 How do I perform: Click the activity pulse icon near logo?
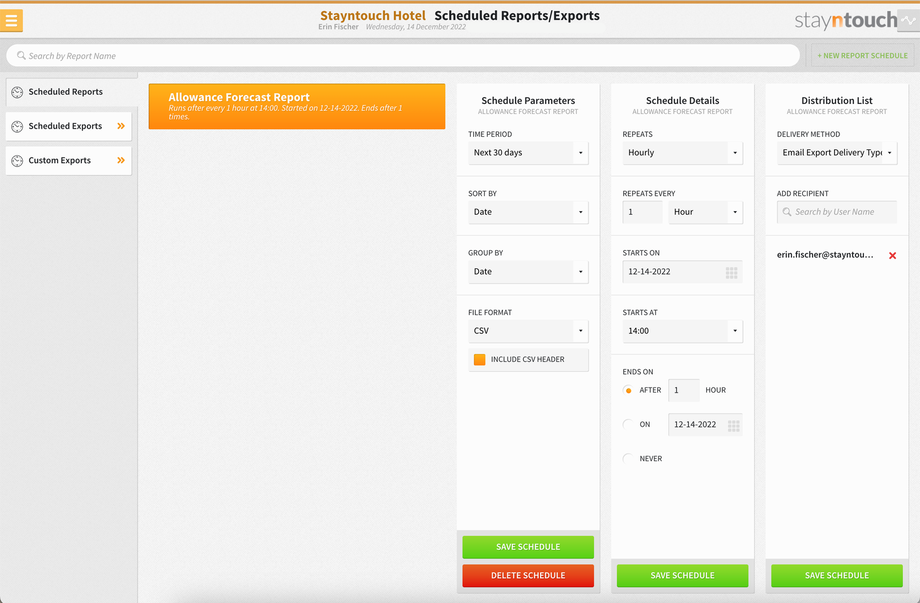pyautogui.click(x=909, y=20)
